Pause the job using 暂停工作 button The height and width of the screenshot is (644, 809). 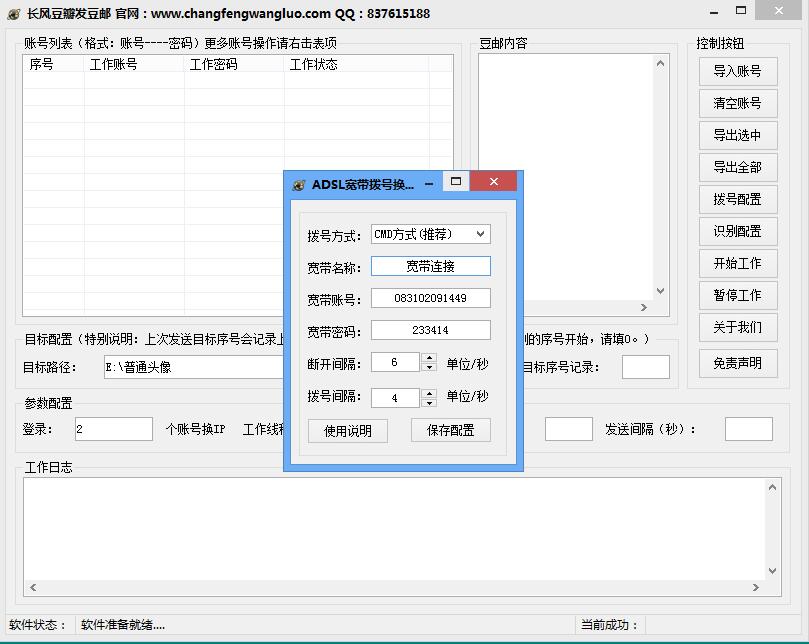[x=737, y=295]
